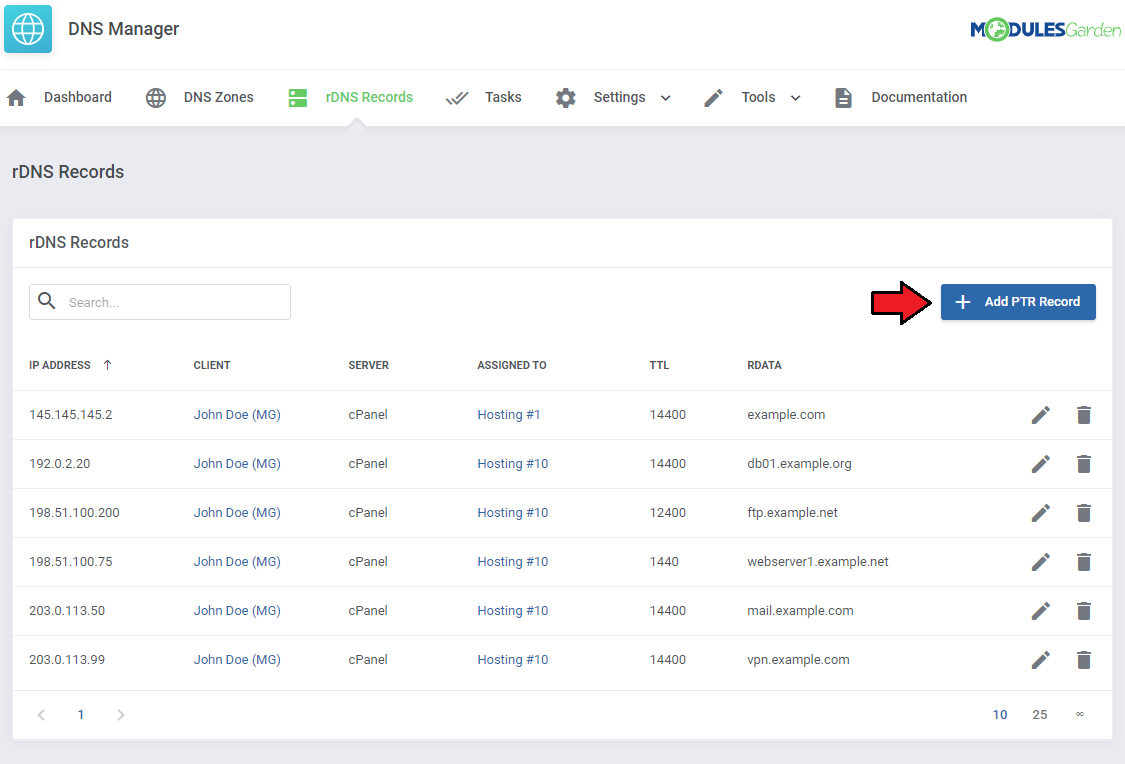
Task: Open the Settings menu label
Action: pos(619,97)
